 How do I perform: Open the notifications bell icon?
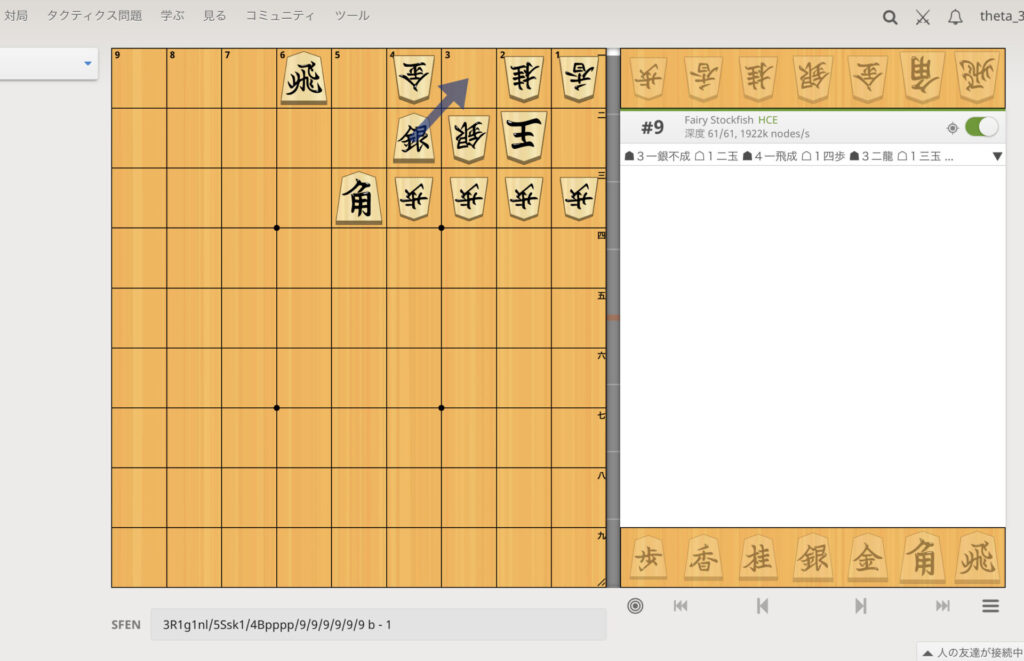click(955, 17)
